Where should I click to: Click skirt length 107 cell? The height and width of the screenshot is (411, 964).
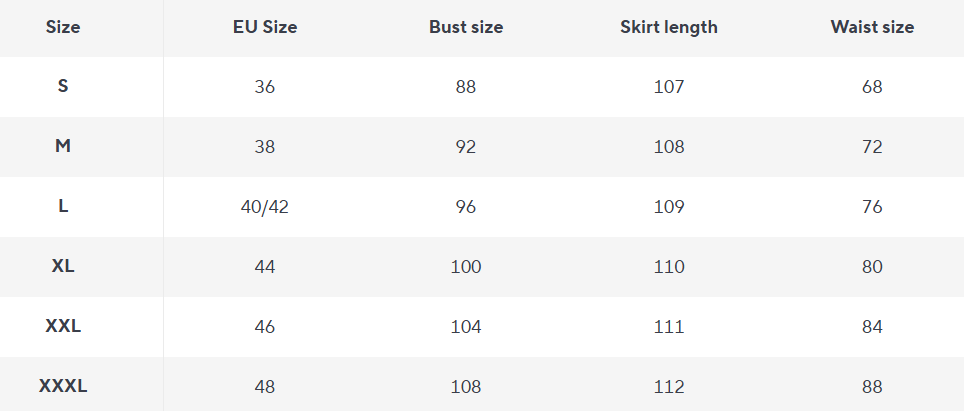tap(669, 87)
